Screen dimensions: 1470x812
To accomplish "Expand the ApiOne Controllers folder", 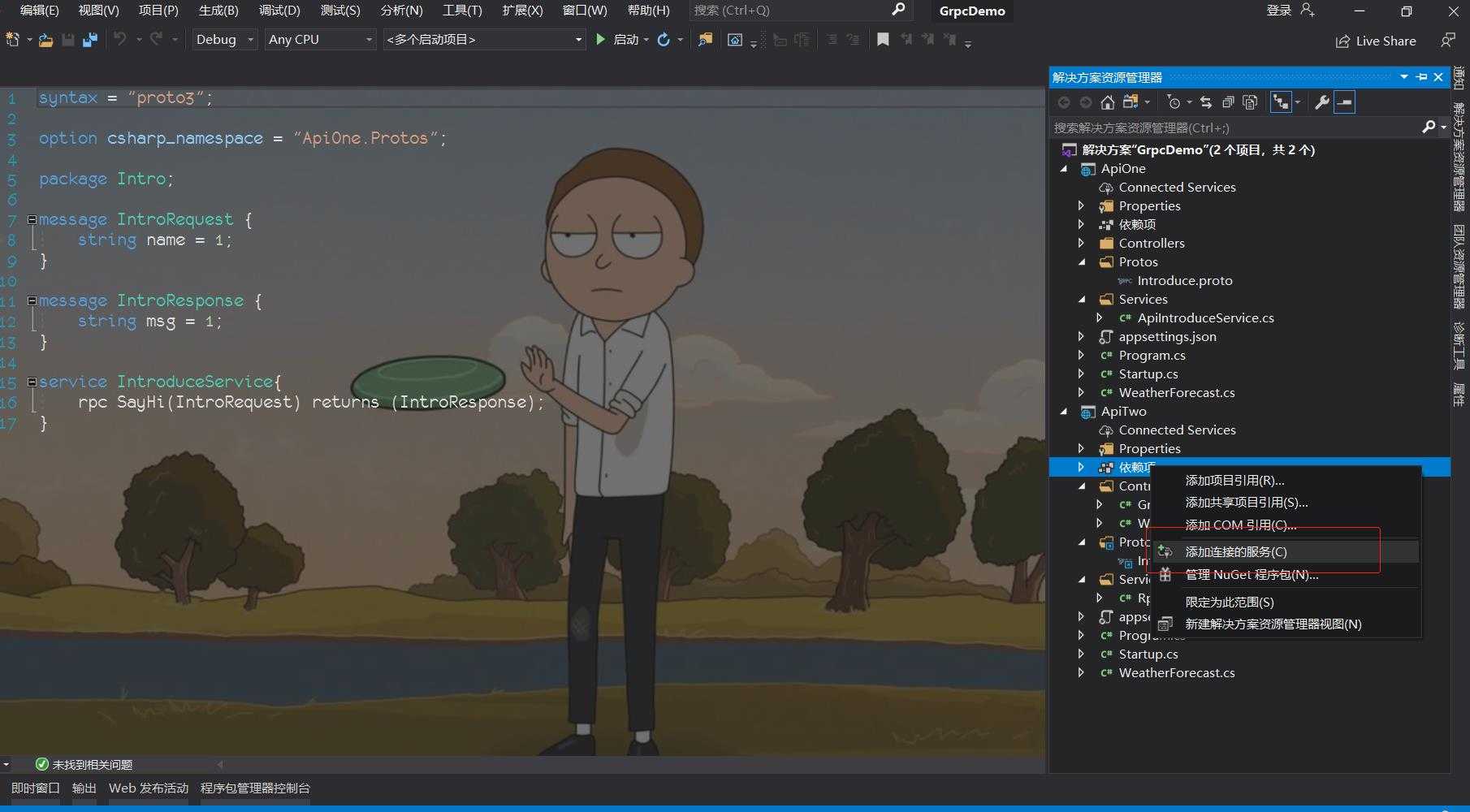I will point(1081,243).
